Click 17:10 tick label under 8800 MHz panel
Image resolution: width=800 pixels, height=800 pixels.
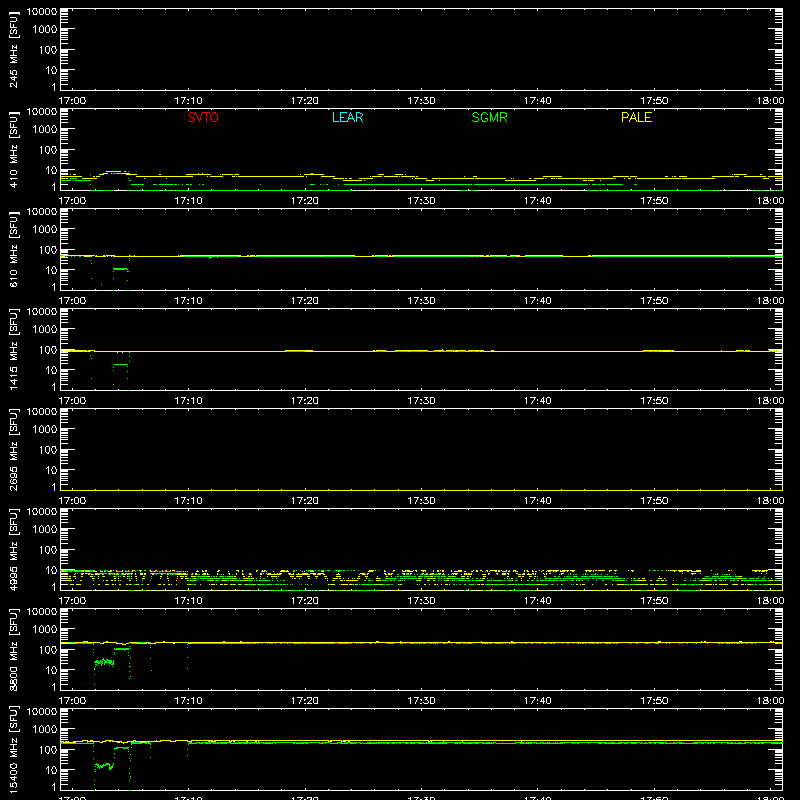(188, 701)
